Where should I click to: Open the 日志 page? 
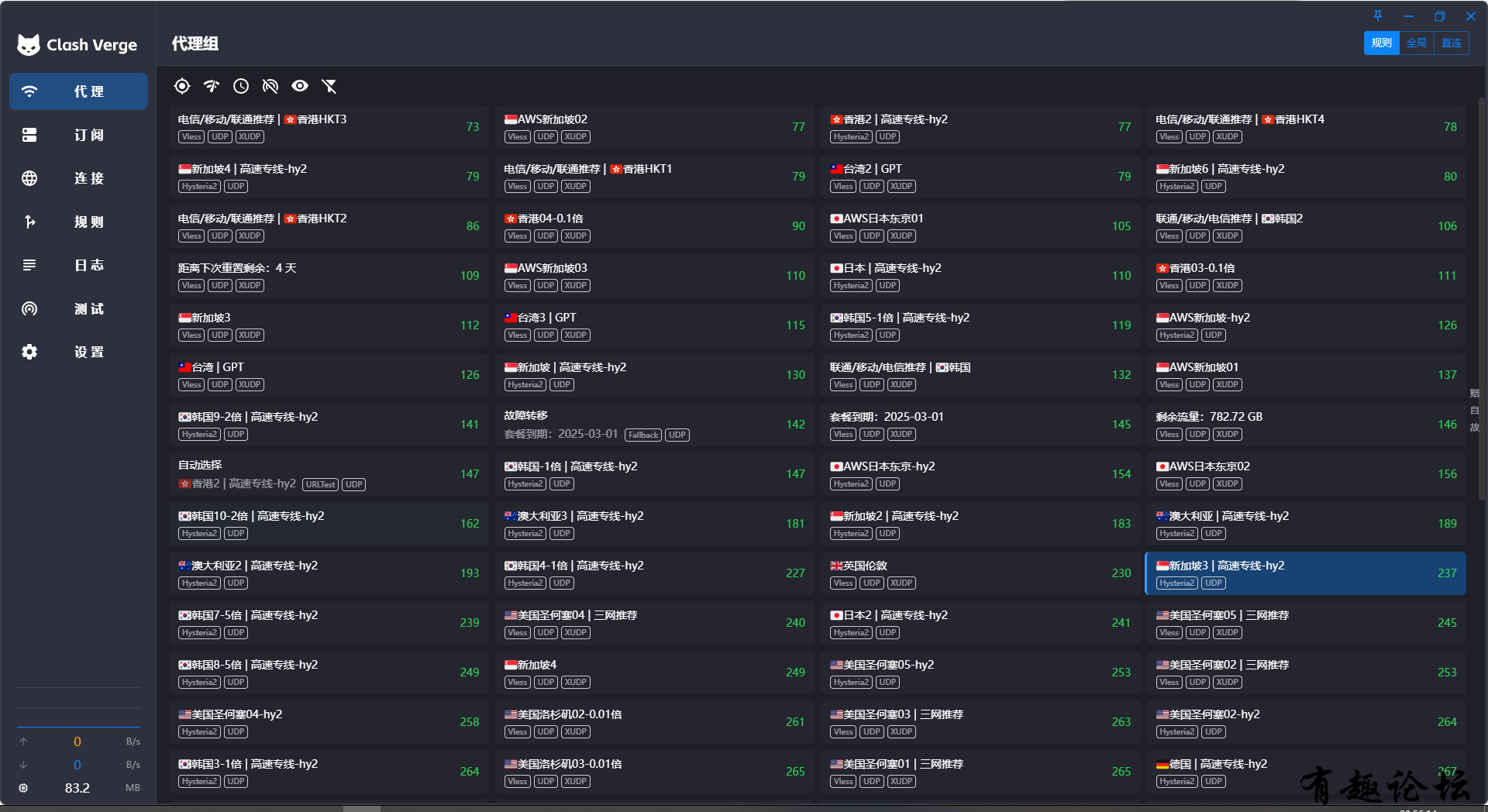pyautogui.click(x=78, y=265)
